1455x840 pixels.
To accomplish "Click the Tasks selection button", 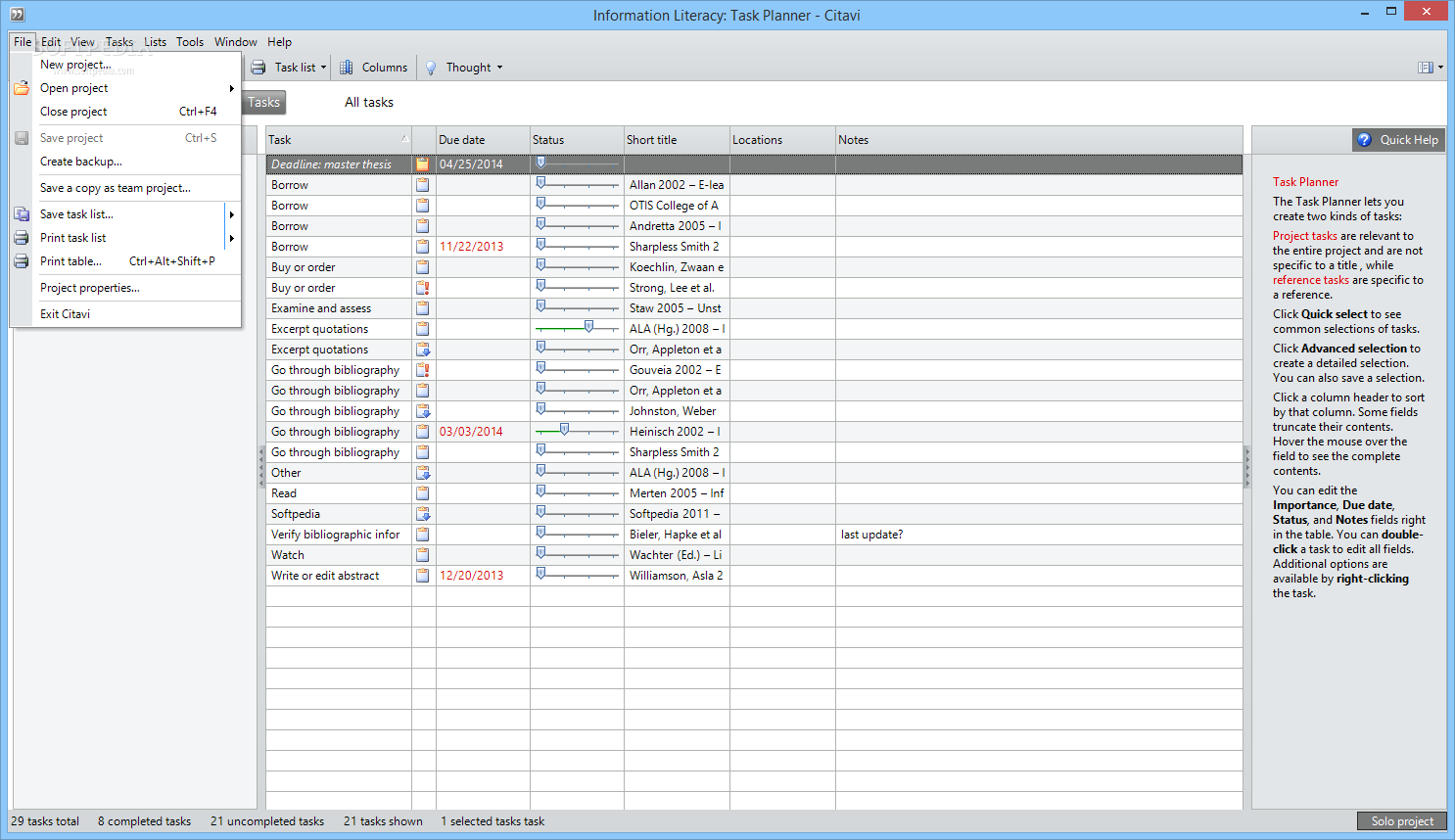I will pyautogui.click(x=263, y=102).
